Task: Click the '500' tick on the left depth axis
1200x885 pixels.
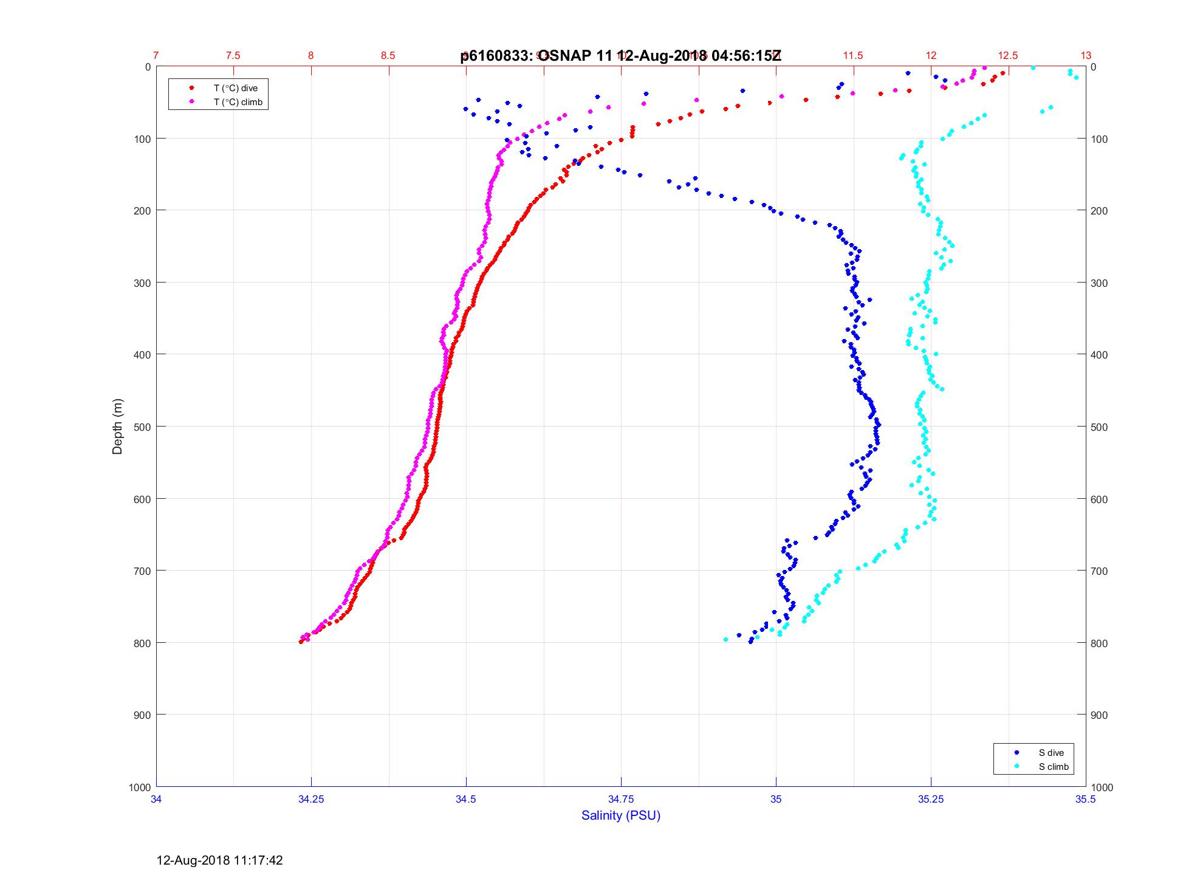Action: (x=142, y=426)
